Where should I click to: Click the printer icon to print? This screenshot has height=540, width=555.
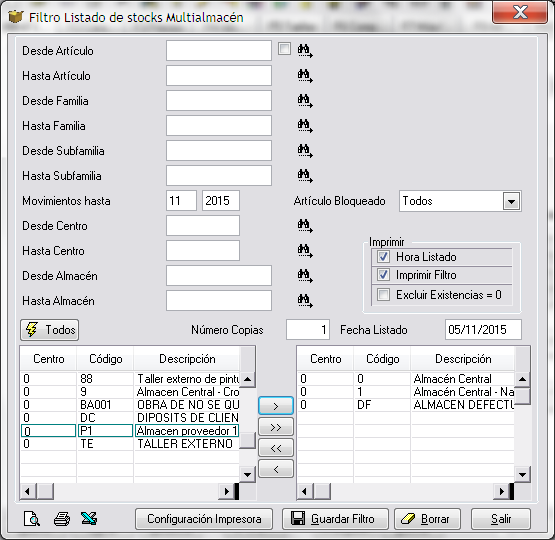point(62,519)
